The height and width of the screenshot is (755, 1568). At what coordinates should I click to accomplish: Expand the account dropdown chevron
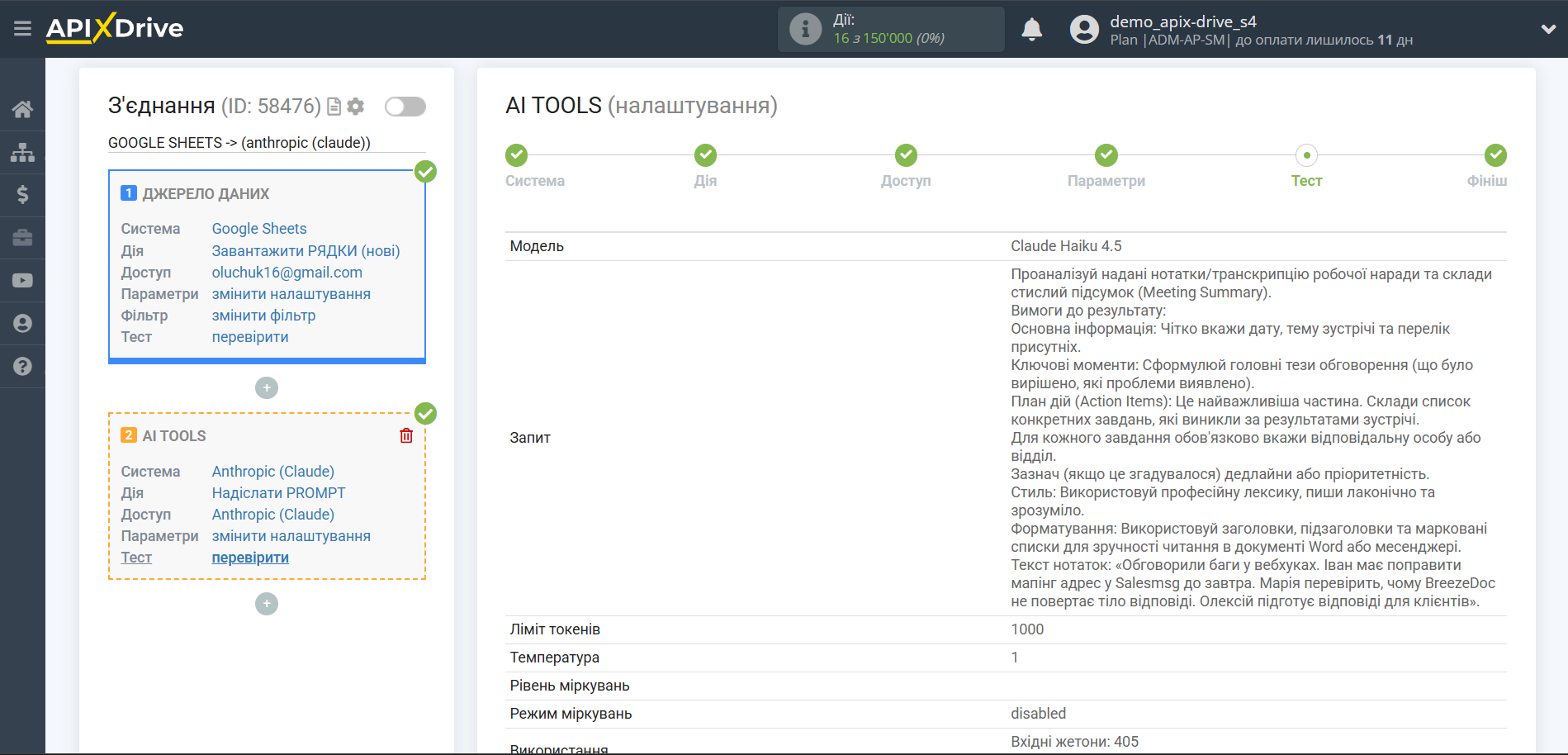1548,29
